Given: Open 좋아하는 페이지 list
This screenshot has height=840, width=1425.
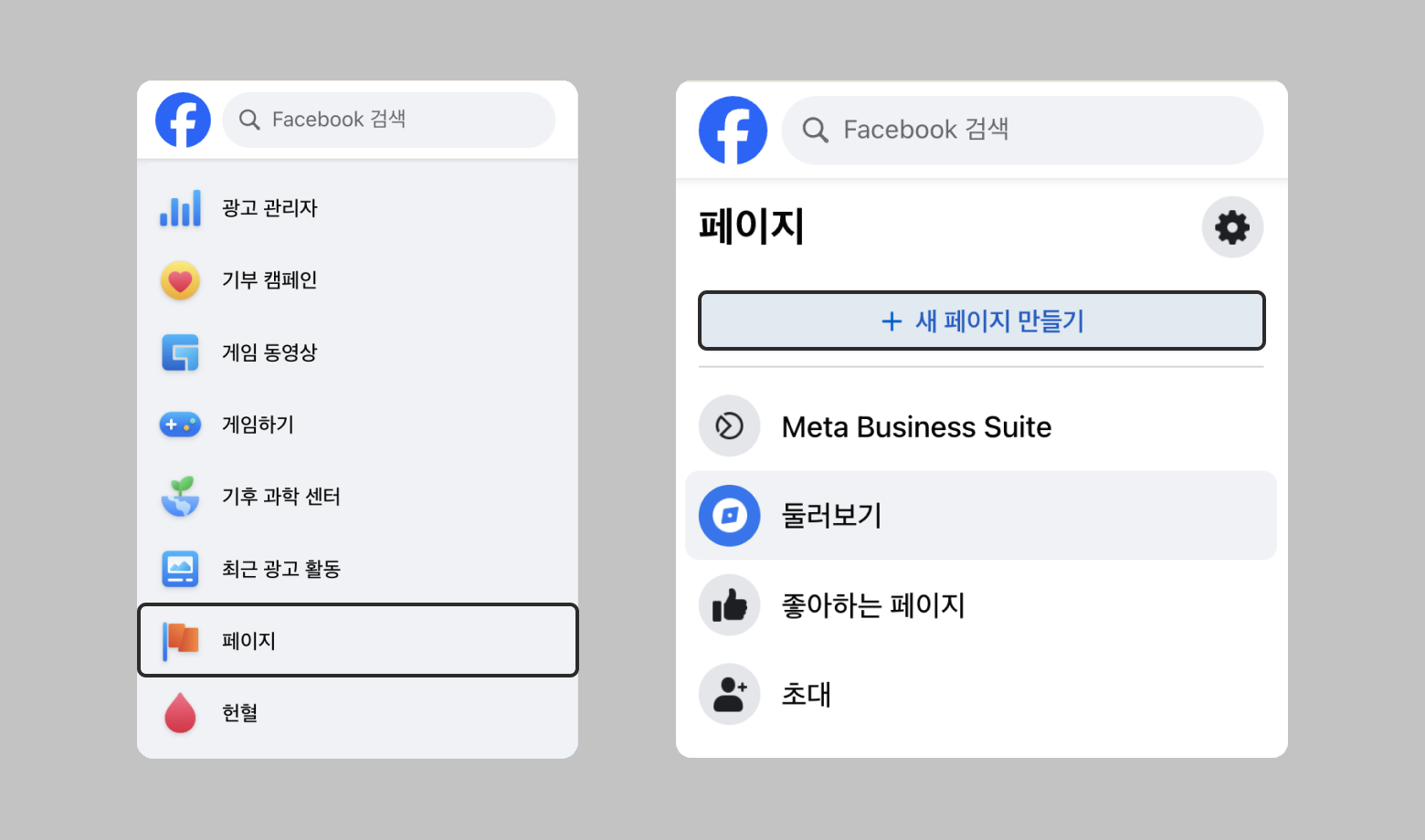Looking at the screenshot, I should pyautogui.click(x=981, y=605).
